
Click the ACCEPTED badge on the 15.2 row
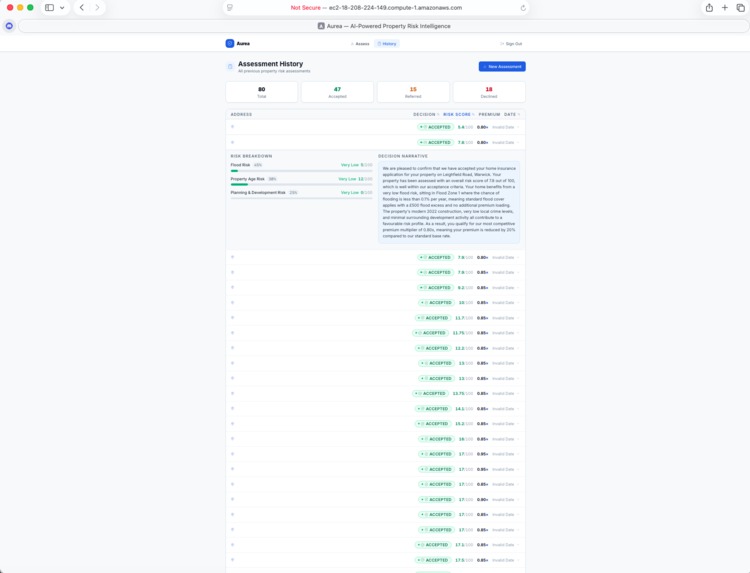(x=433, y=424)
